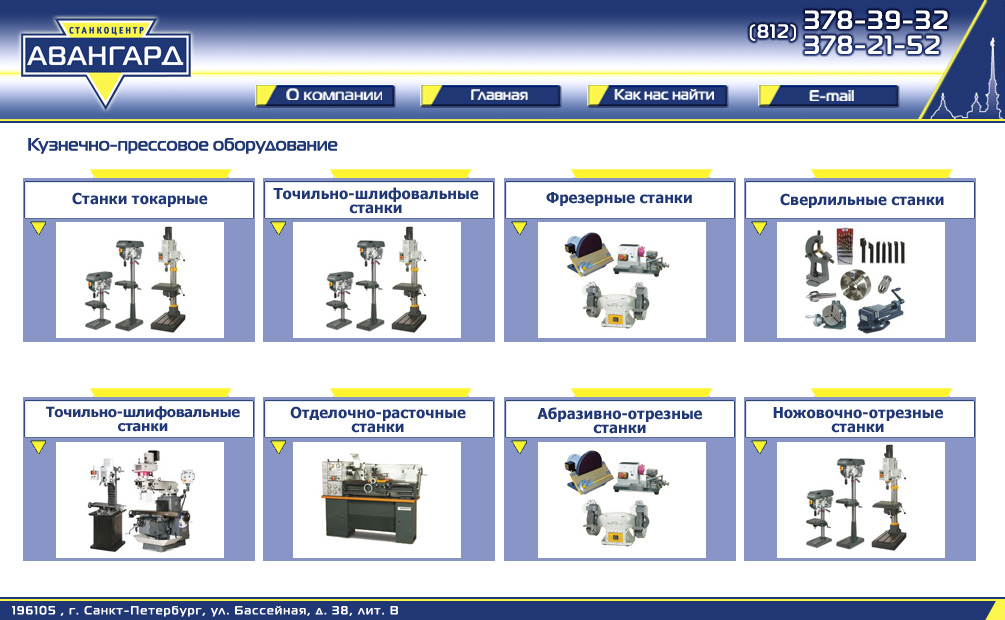Viewport: 1005px width, 620px height.
Task: Open the Ножовочно-отрезные станки category title
Action: point(858,420)
